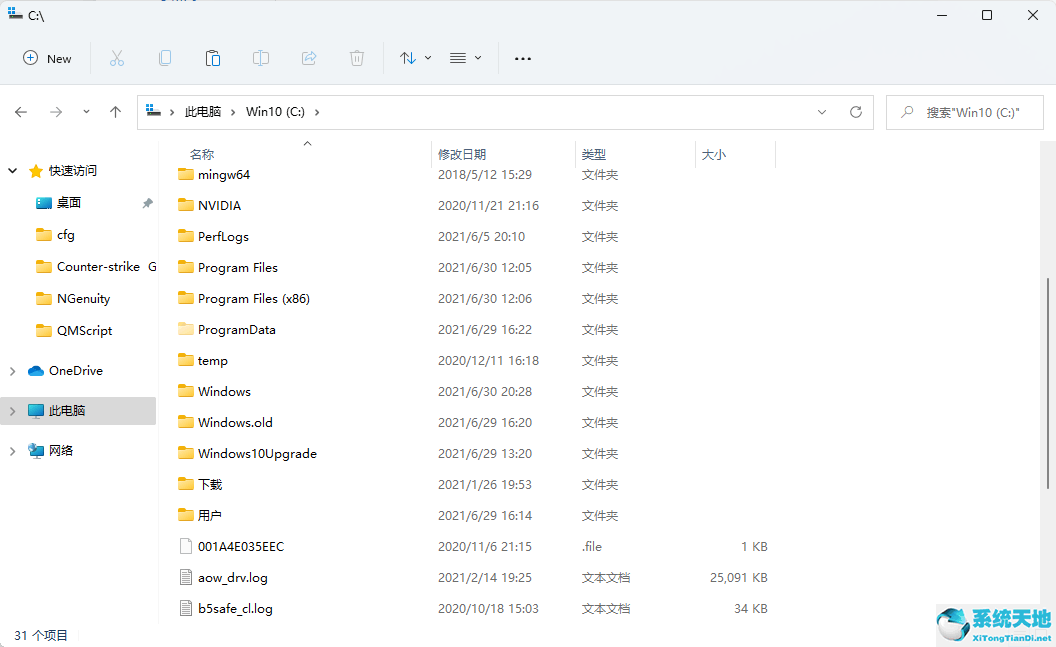Click the Copy icon in toolbar
1056x647 pixels.
(165, 59)
